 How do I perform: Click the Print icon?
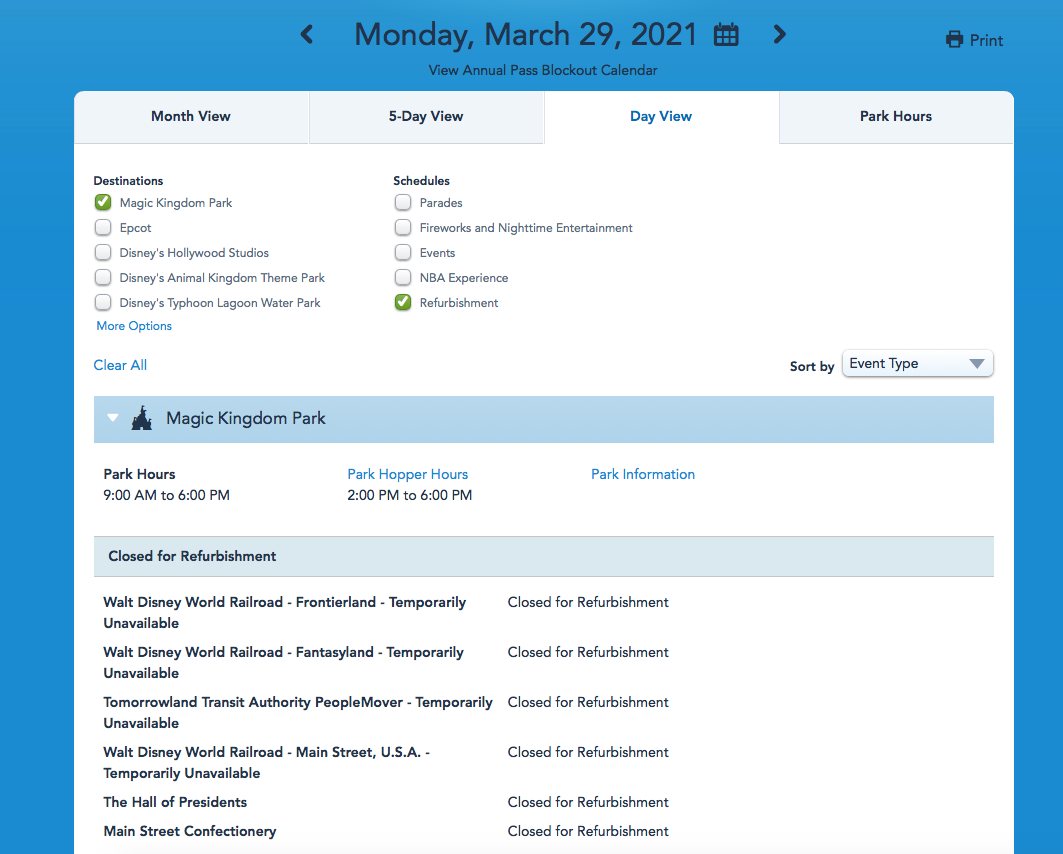pyautogui.click(x=954, y=40)
